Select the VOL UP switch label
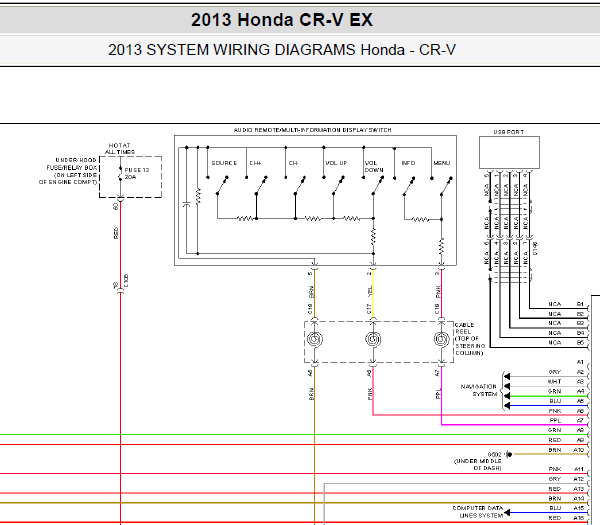 click(x=336, y=163)
